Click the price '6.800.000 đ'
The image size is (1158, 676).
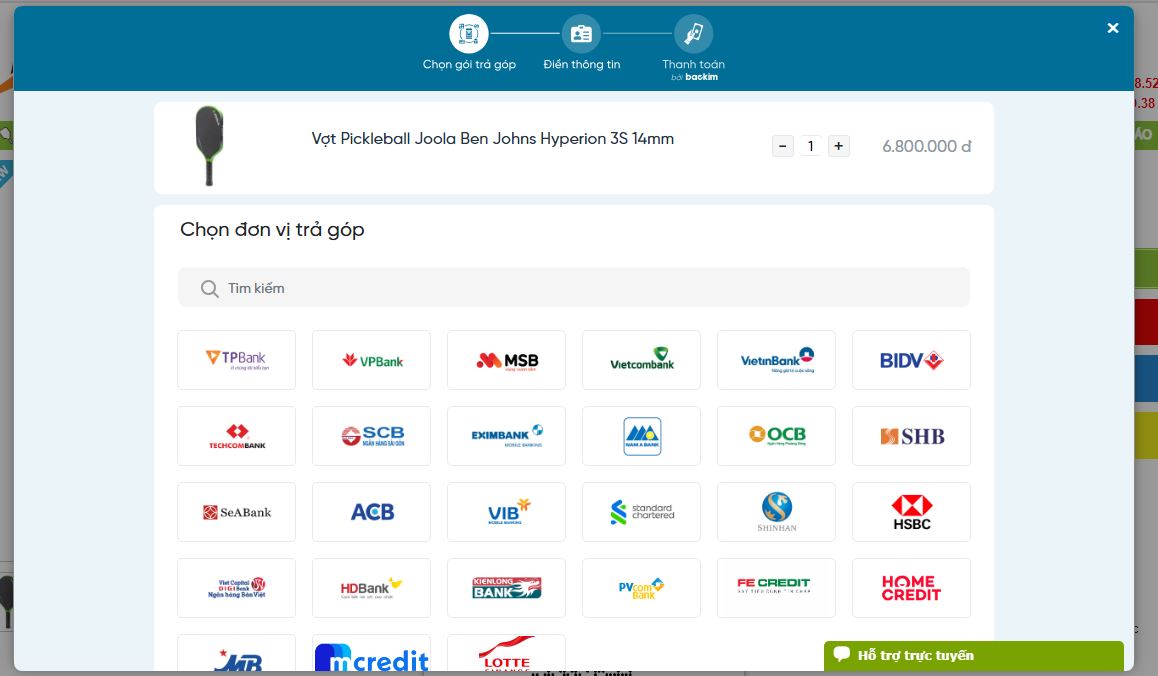click(927, 146)
